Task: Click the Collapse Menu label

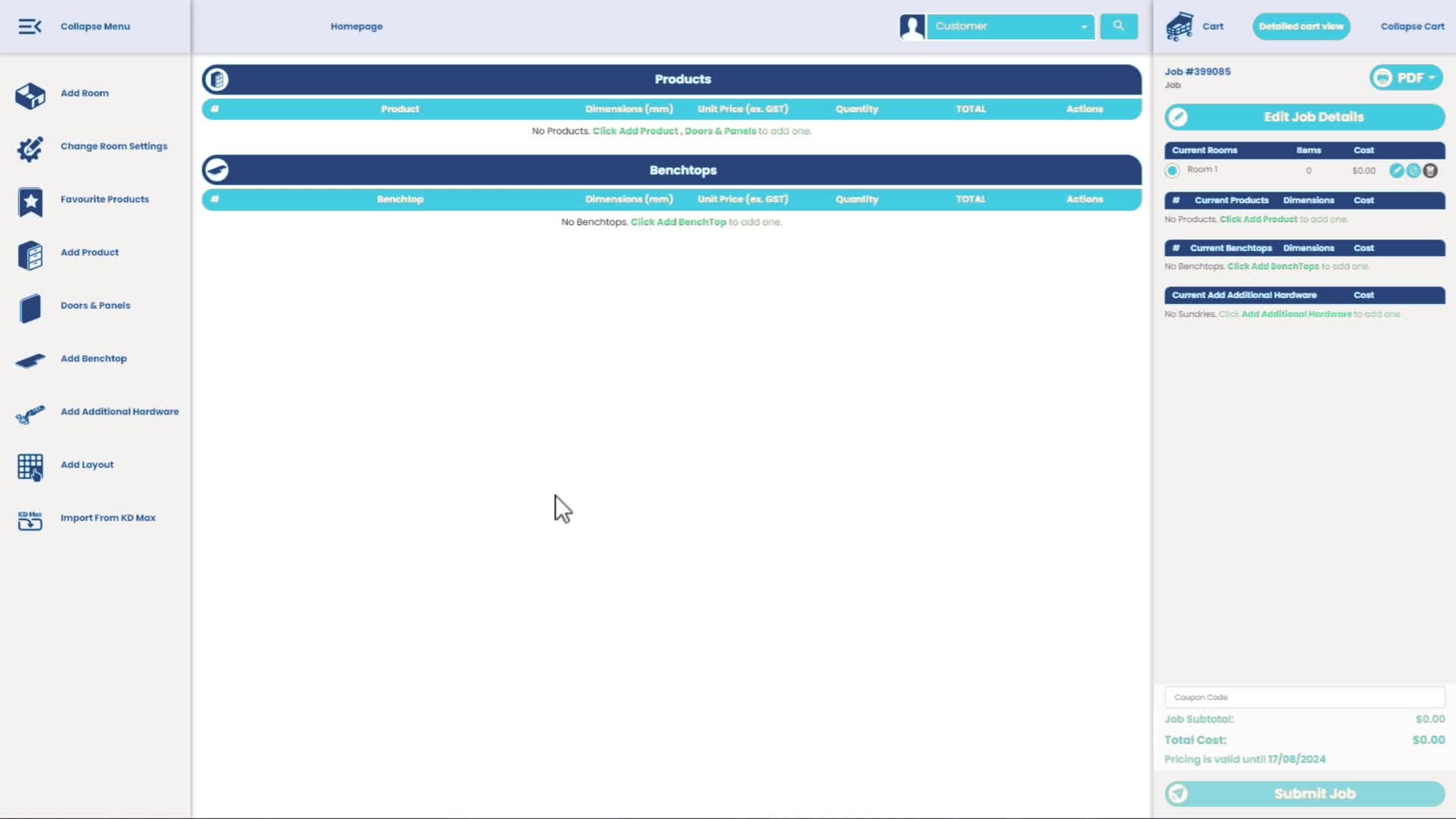Action: coord(96,27)
